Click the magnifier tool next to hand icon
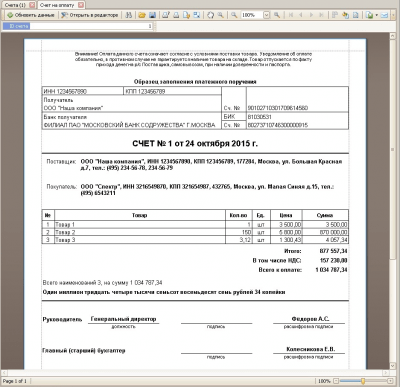Screen dimensions: 400x387 220,15
